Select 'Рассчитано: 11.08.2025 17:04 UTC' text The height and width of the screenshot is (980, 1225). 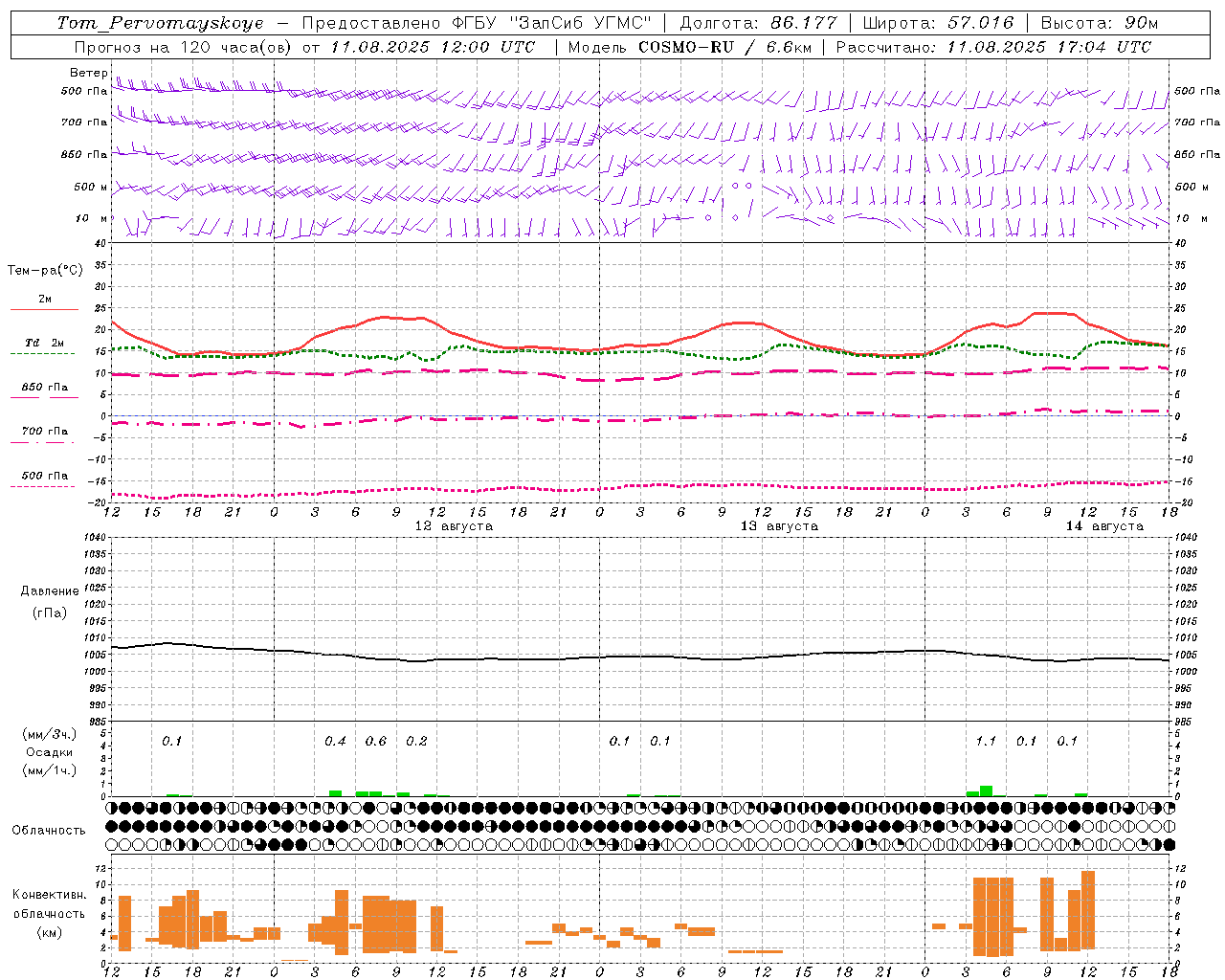pyautogui.click(x=993, y=47)
